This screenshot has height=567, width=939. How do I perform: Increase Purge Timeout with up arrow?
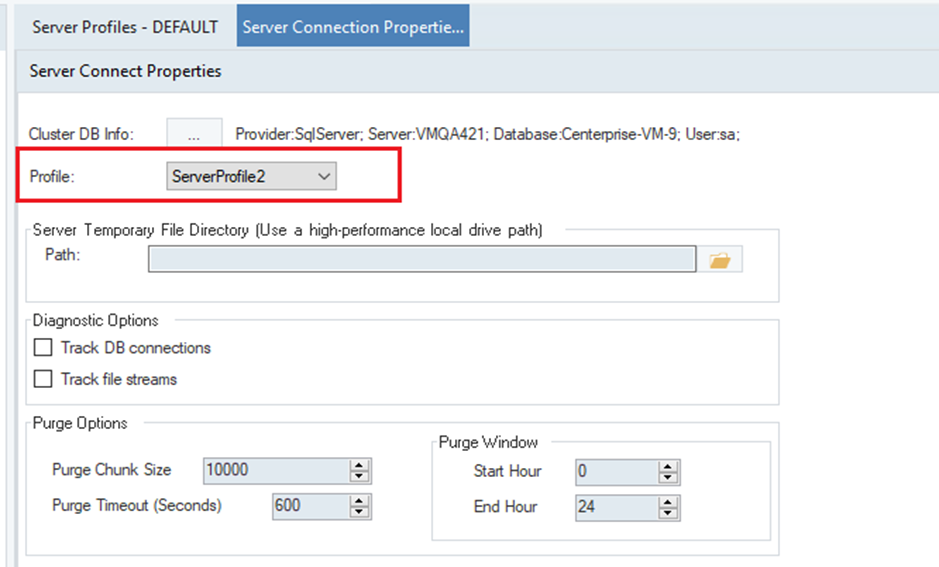coord(360,501)
